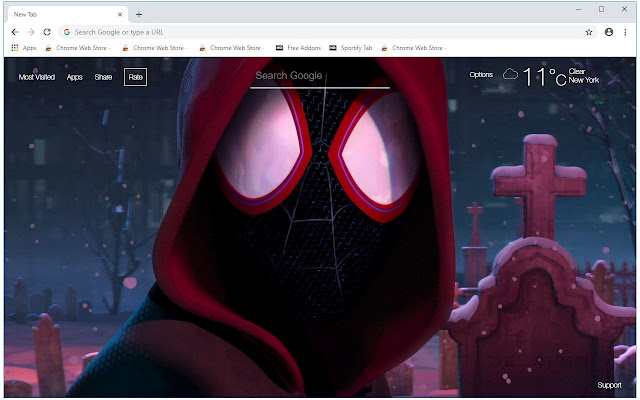Click the Clear weather condition text
640x400 pixels.
point(577,71)
